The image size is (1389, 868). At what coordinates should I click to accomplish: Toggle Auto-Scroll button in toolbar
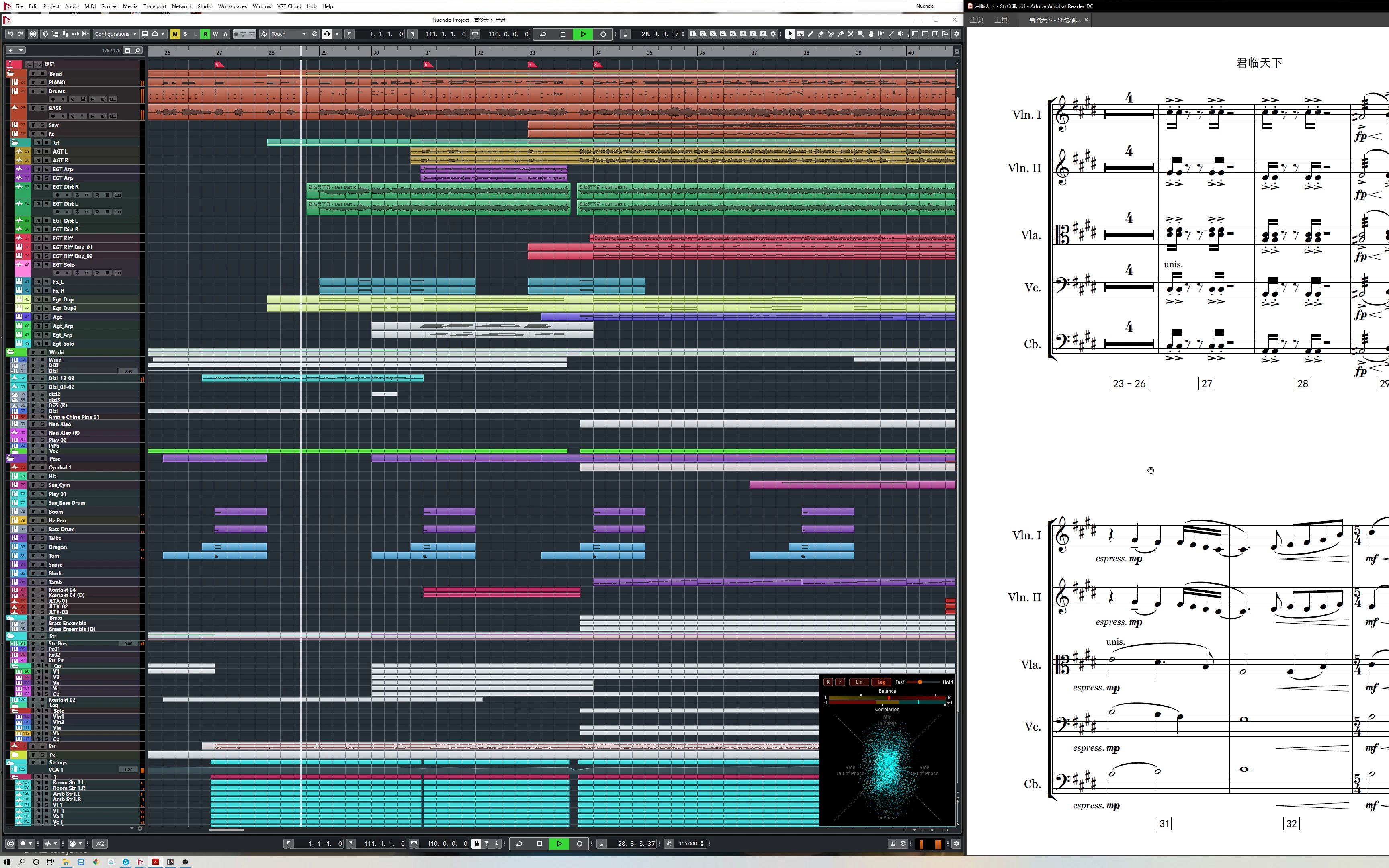(x=327, y=34)
